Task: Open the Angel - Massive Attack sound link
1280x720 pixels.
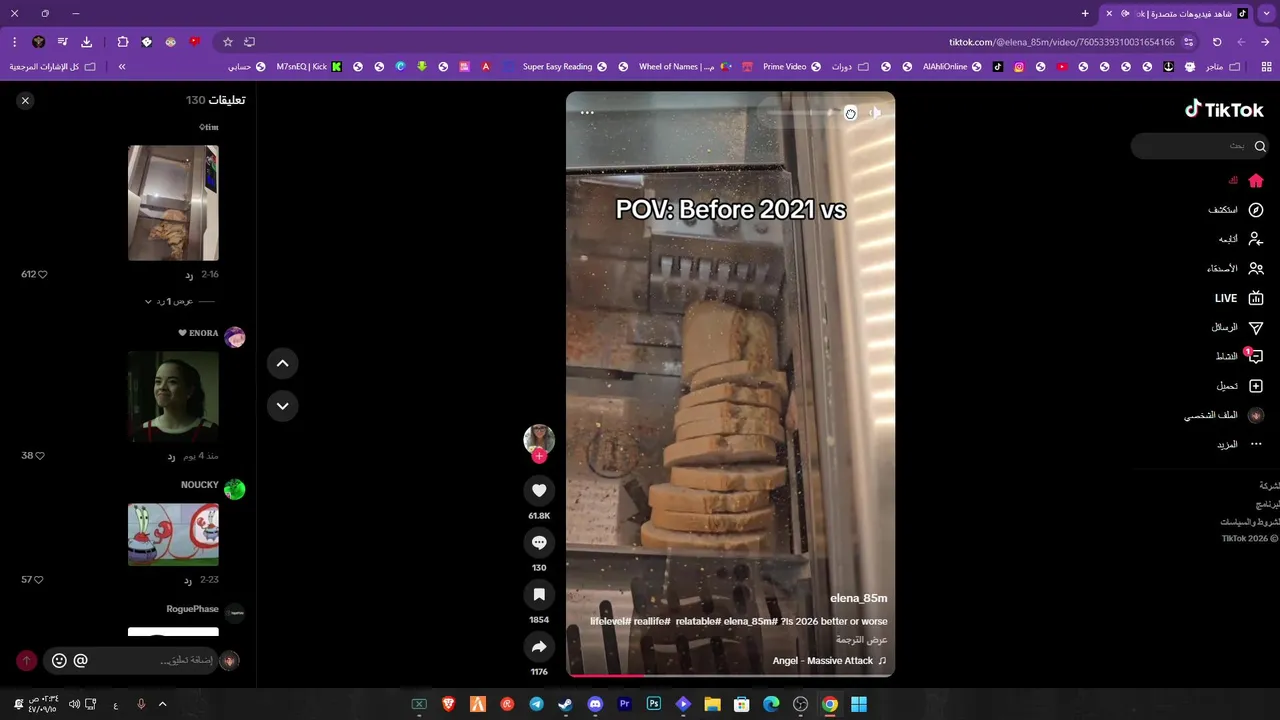Action: pyautogui.click(x=829, y=661)
